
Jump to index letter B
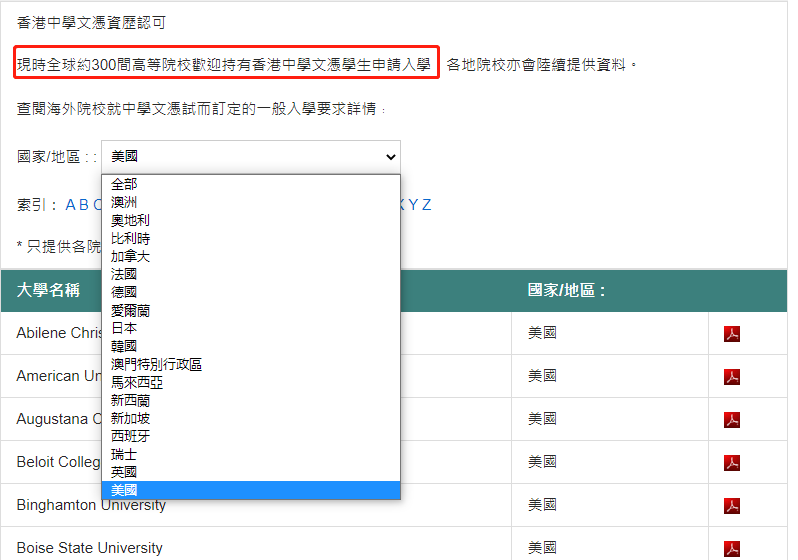click(x=84, y=205)
